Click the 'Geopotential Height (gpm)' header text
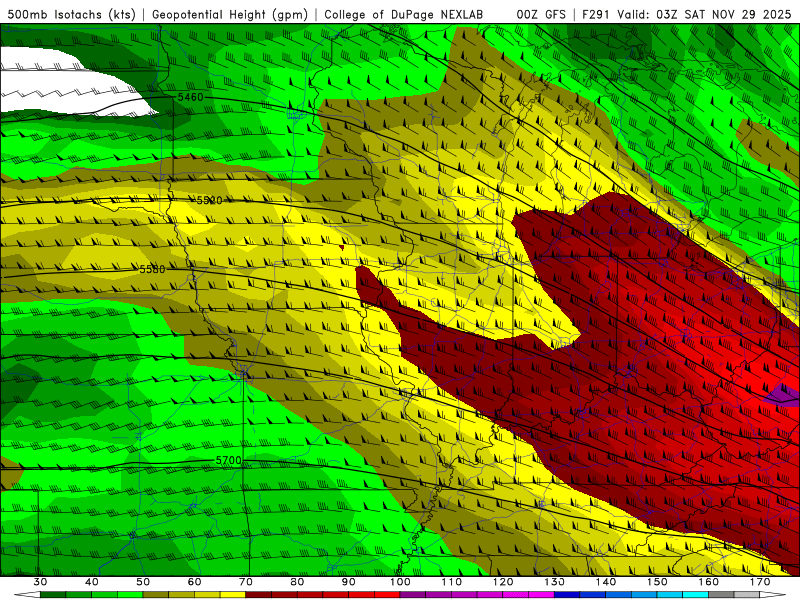Viewport: 800px width, 600px height. click(x=230, y=14)
